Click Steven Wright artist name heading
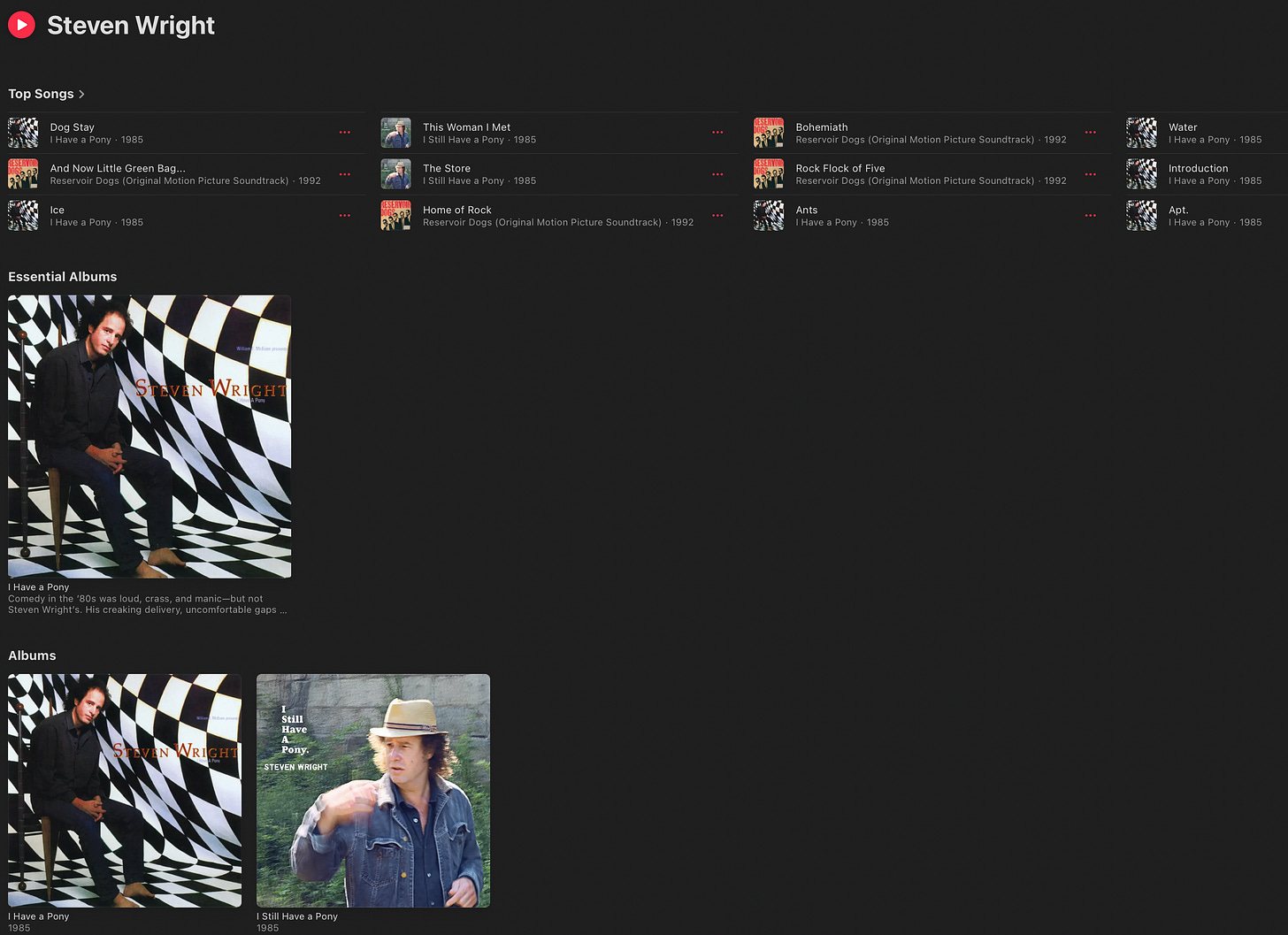The image size is (1288, 935). (x=131, y=26)
